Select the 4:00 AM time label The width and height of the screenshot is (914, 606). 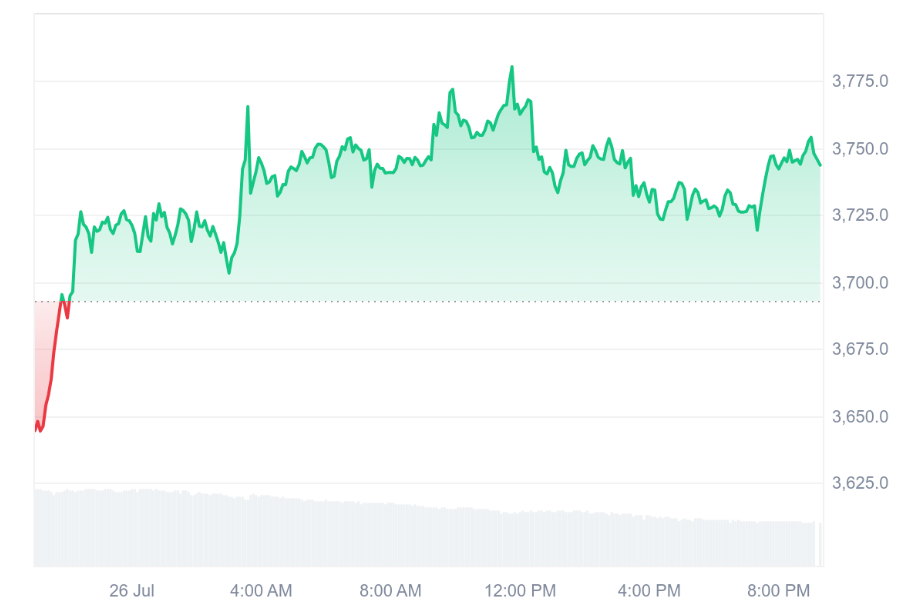click(x=261, y=591)
